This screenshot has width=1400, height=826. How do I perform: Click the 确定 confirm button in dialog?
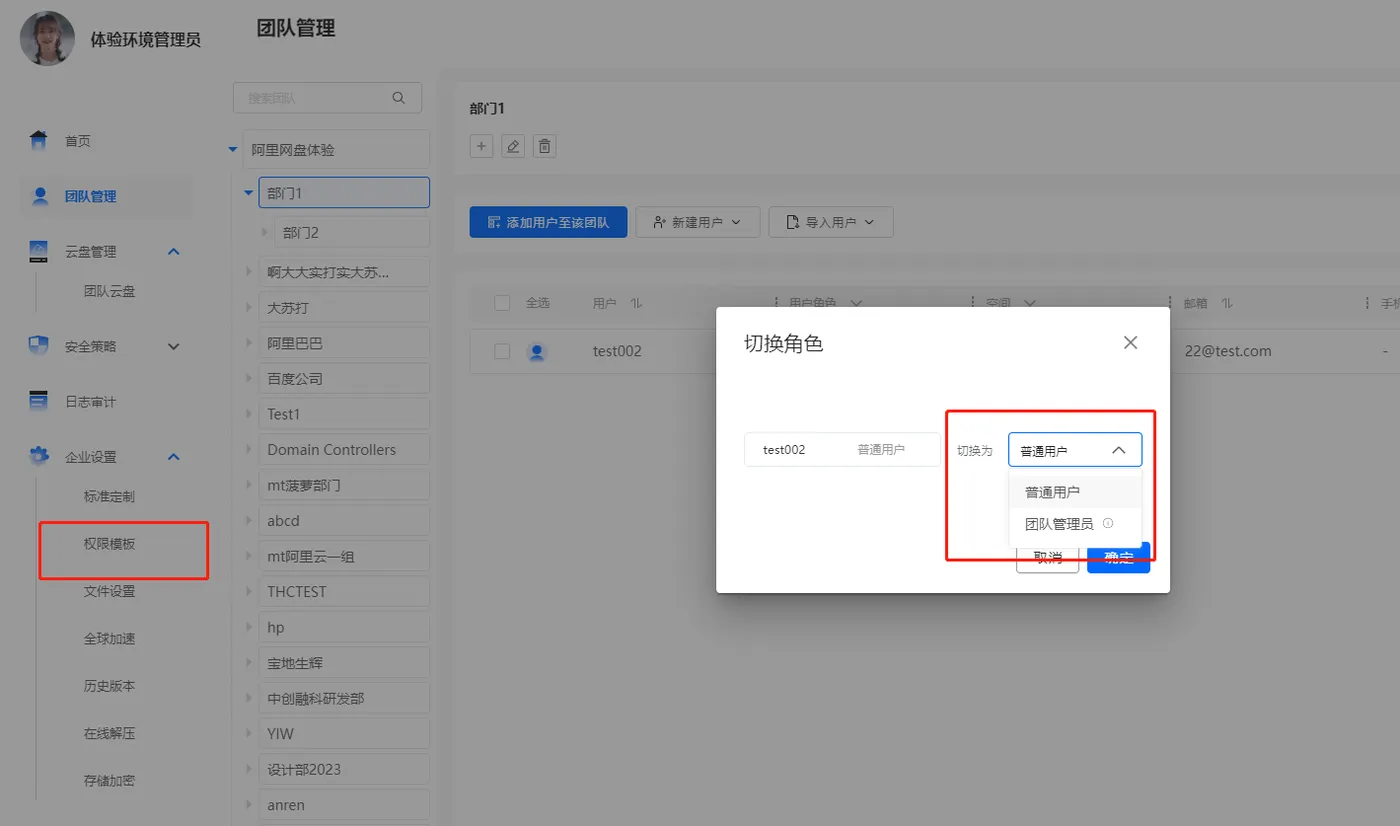[x=1119, y=557]
